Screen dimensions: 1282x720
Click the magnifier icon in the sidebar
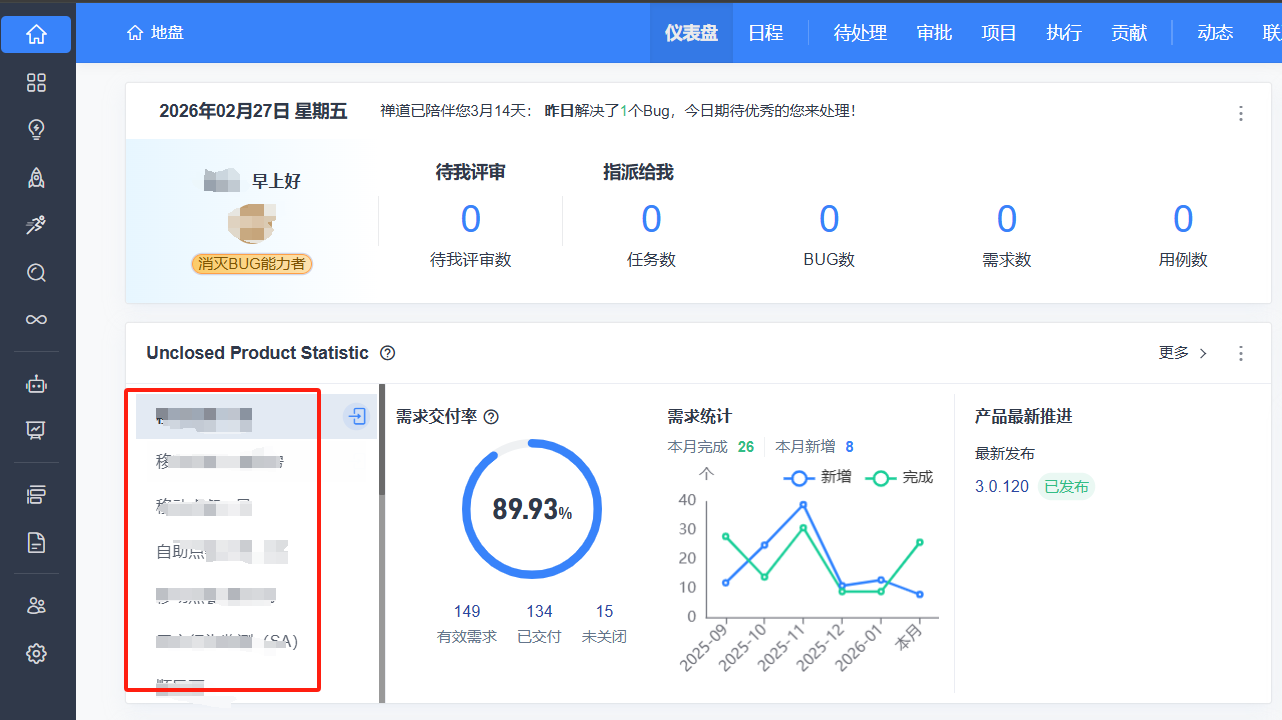(37, 273)
